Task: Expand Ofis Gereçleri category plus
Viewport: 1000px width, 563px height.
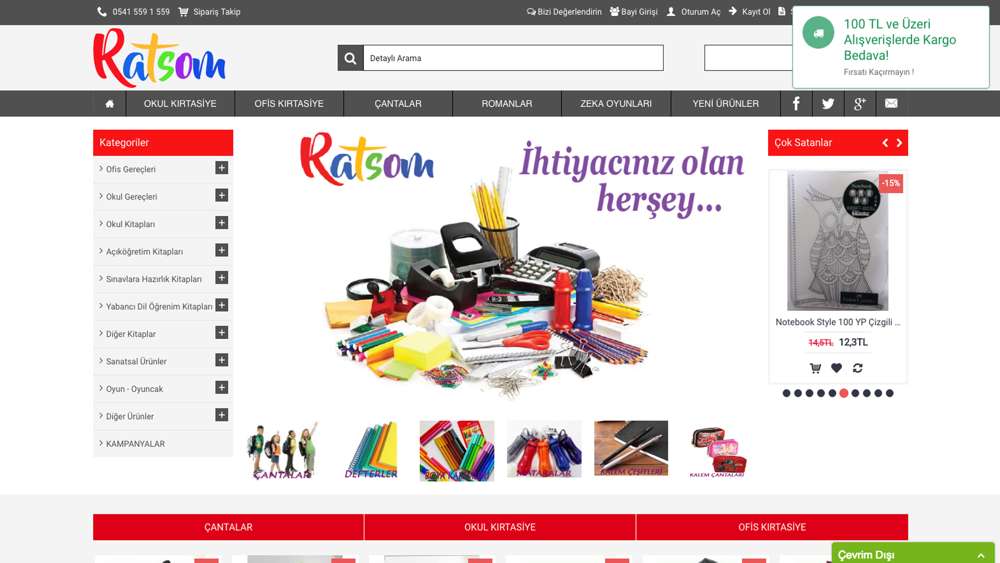Action: pos(221,168)
